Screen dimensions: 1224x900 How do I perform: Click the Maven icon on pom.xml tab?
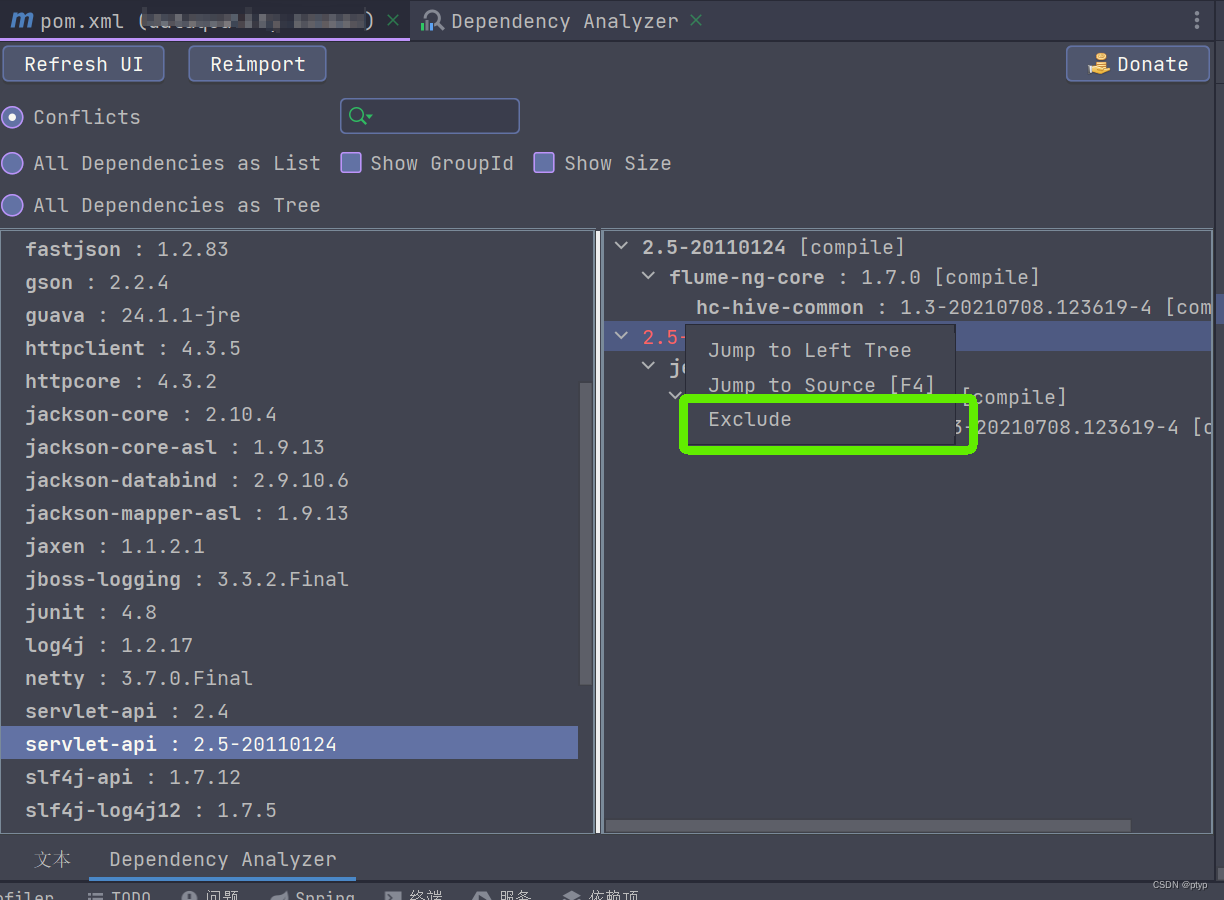pos(21,21)
